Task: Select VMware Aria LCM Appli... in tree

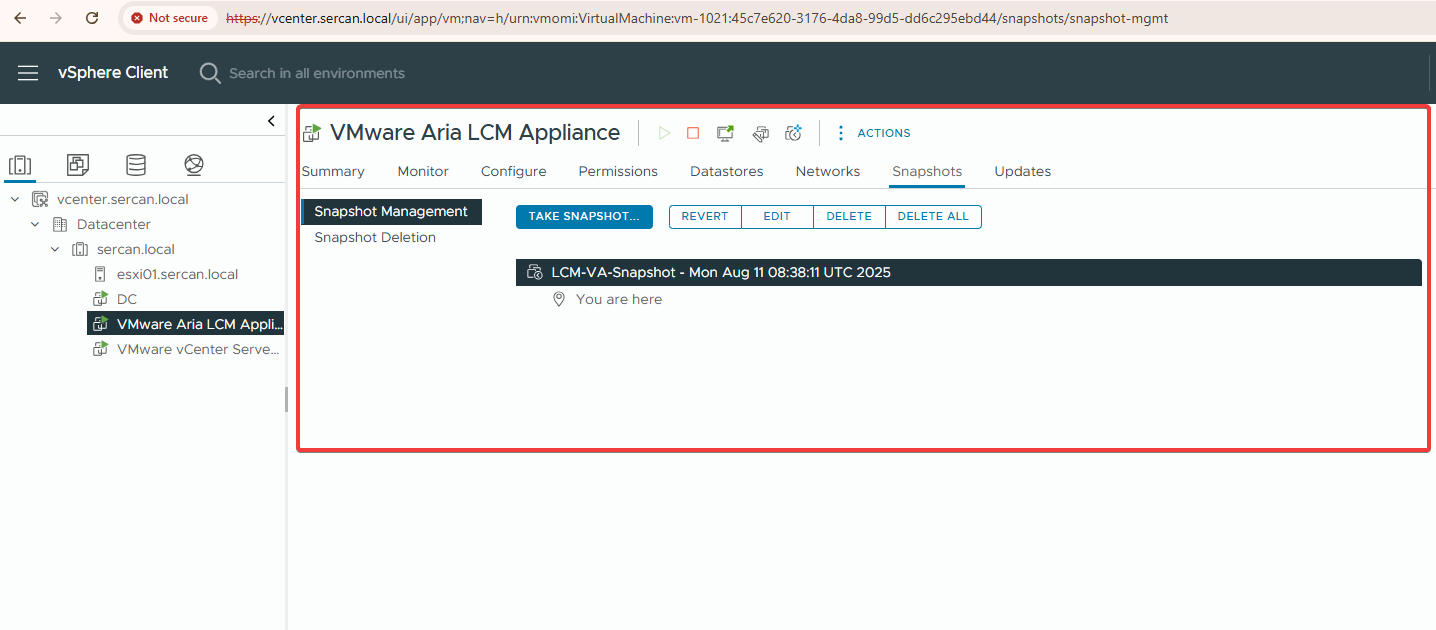Action: (x=200, y=324)
